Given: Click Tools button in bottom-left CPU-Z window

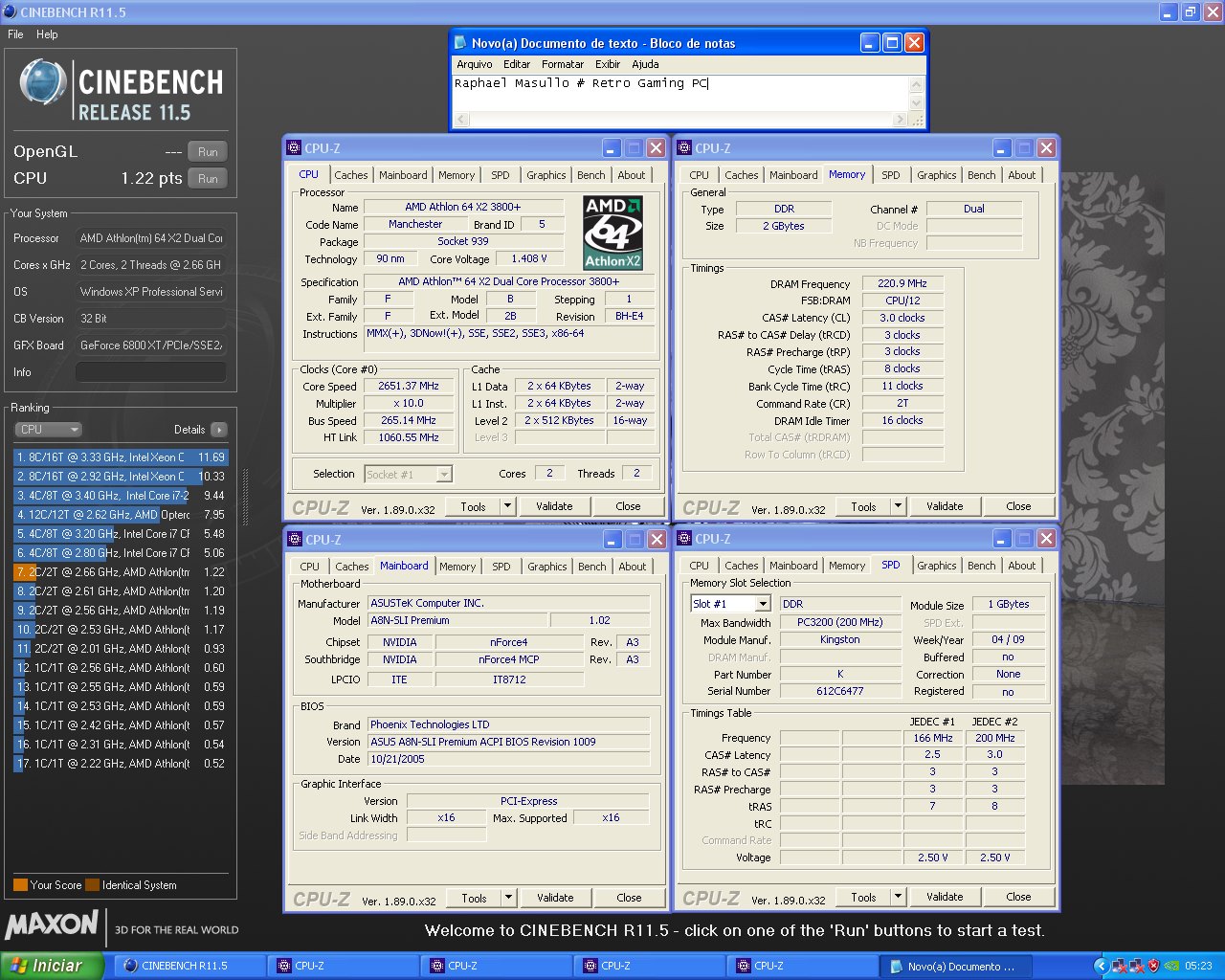Looking at the screenshot, I should [474, 898].
